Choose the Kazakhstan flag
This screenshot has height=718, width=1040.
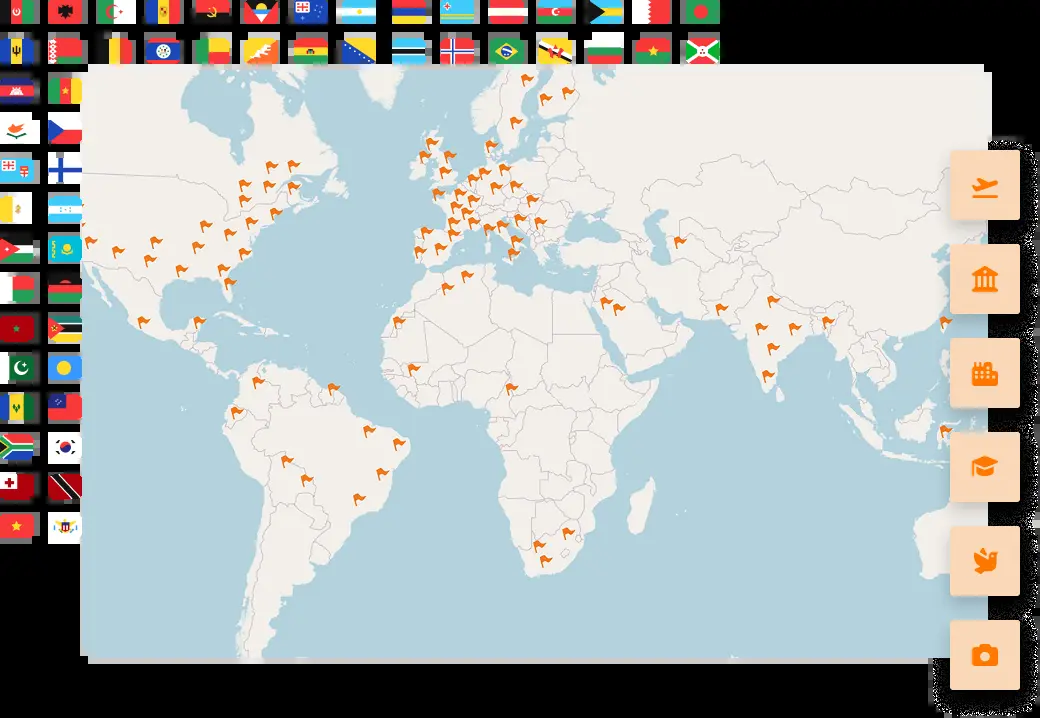65,249
